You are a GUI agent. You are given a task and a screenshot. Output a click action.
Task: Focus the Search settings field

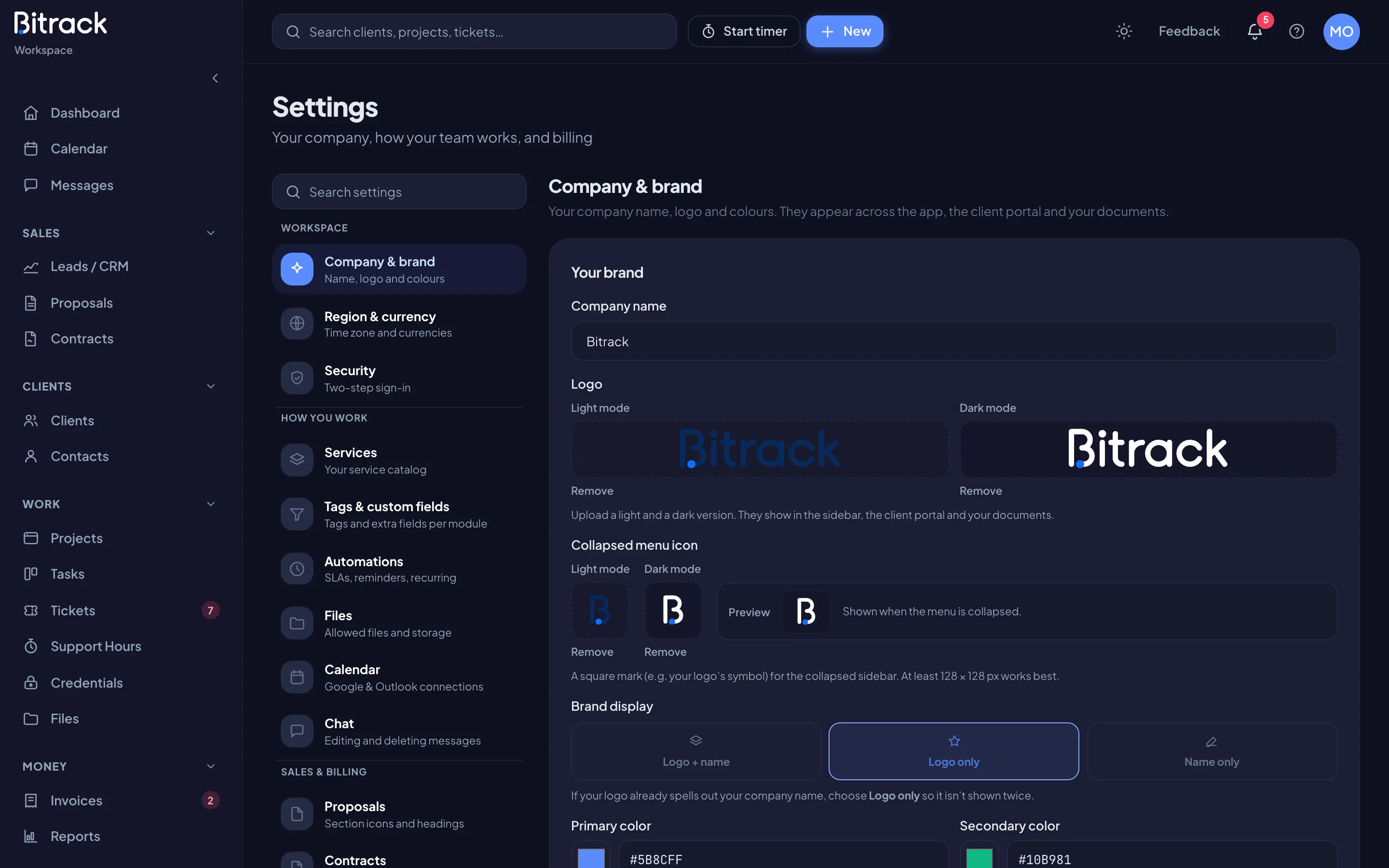[x=399, y=192]
